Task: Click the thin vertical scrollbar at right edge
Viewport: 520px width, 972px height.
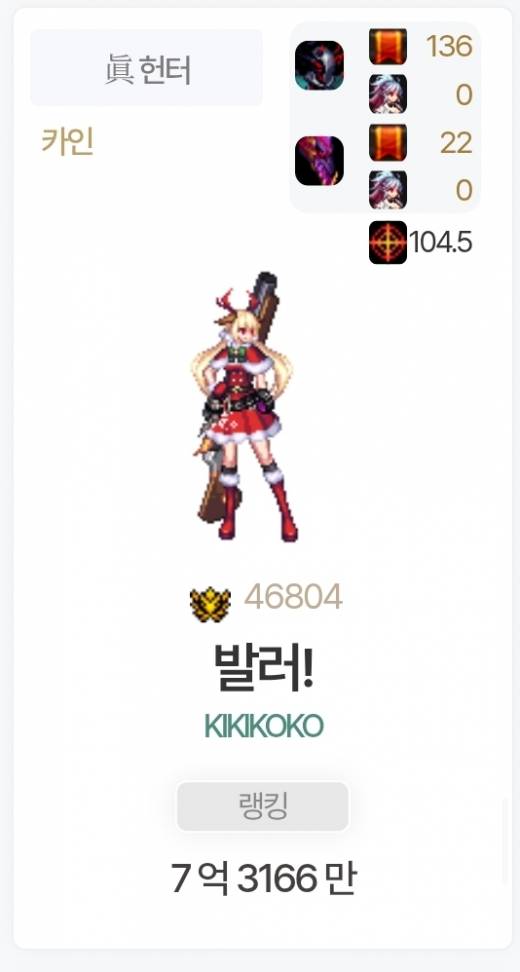Action: (505, 841)
